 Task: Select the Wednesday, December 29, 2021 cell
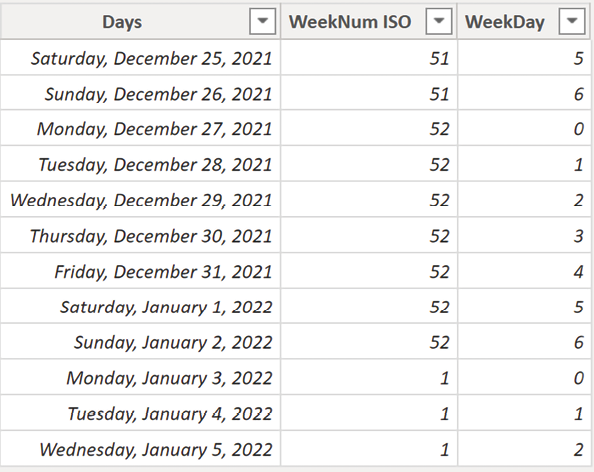click(140, 200)
